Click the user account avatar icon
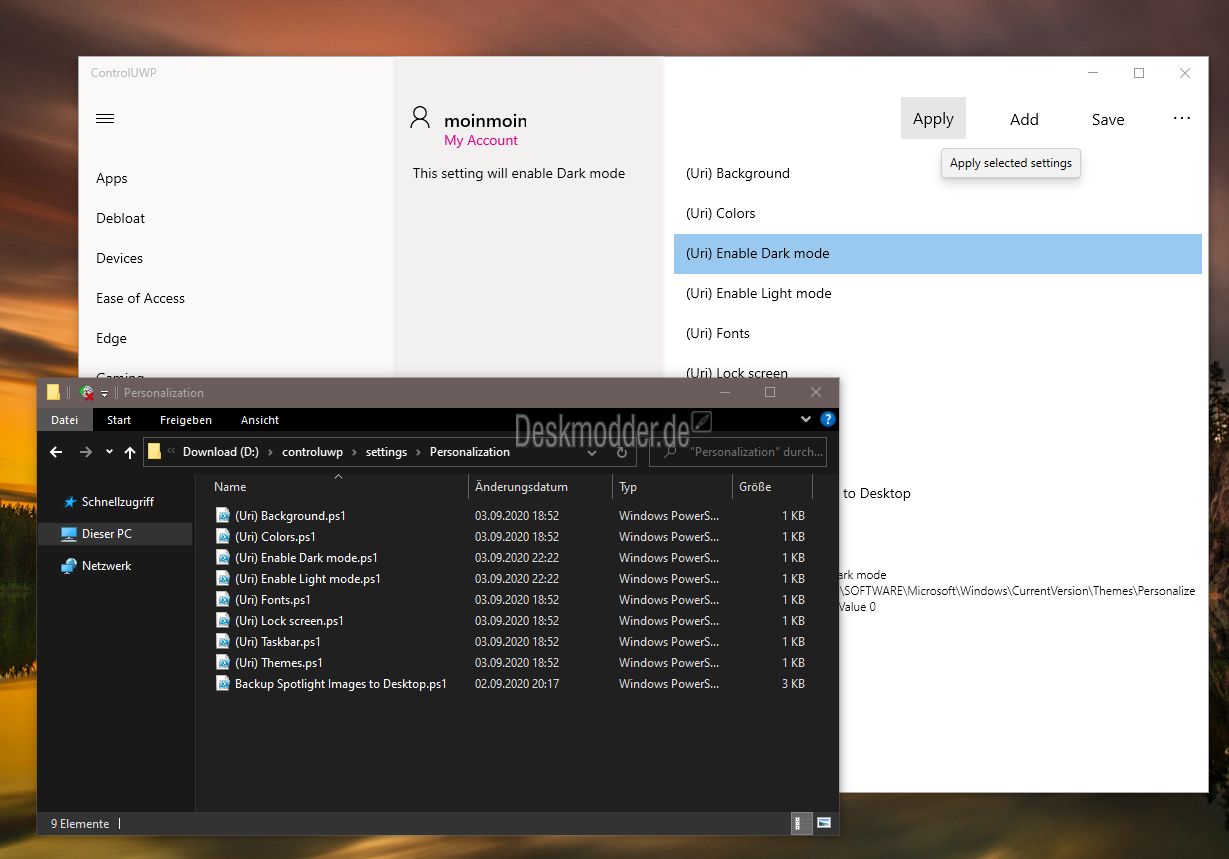This screenshot has height=859, width=1229. point(421,118)
